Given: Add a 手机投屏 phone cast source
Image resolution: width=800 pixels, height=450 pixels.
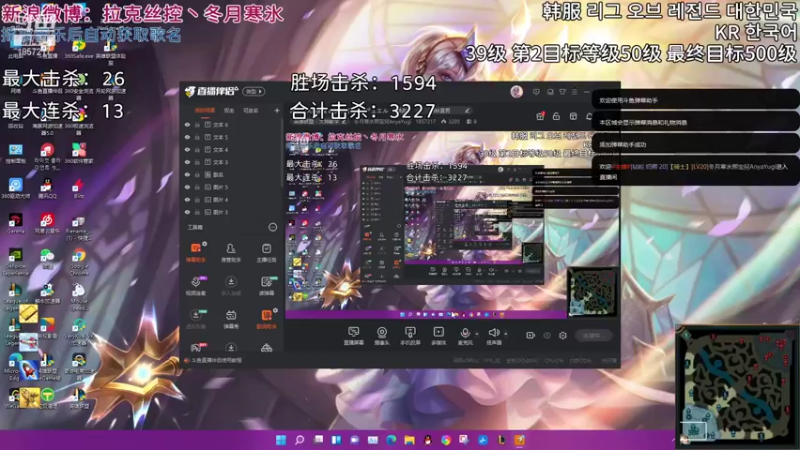Looking at the screenshot, I should point(410,336).
